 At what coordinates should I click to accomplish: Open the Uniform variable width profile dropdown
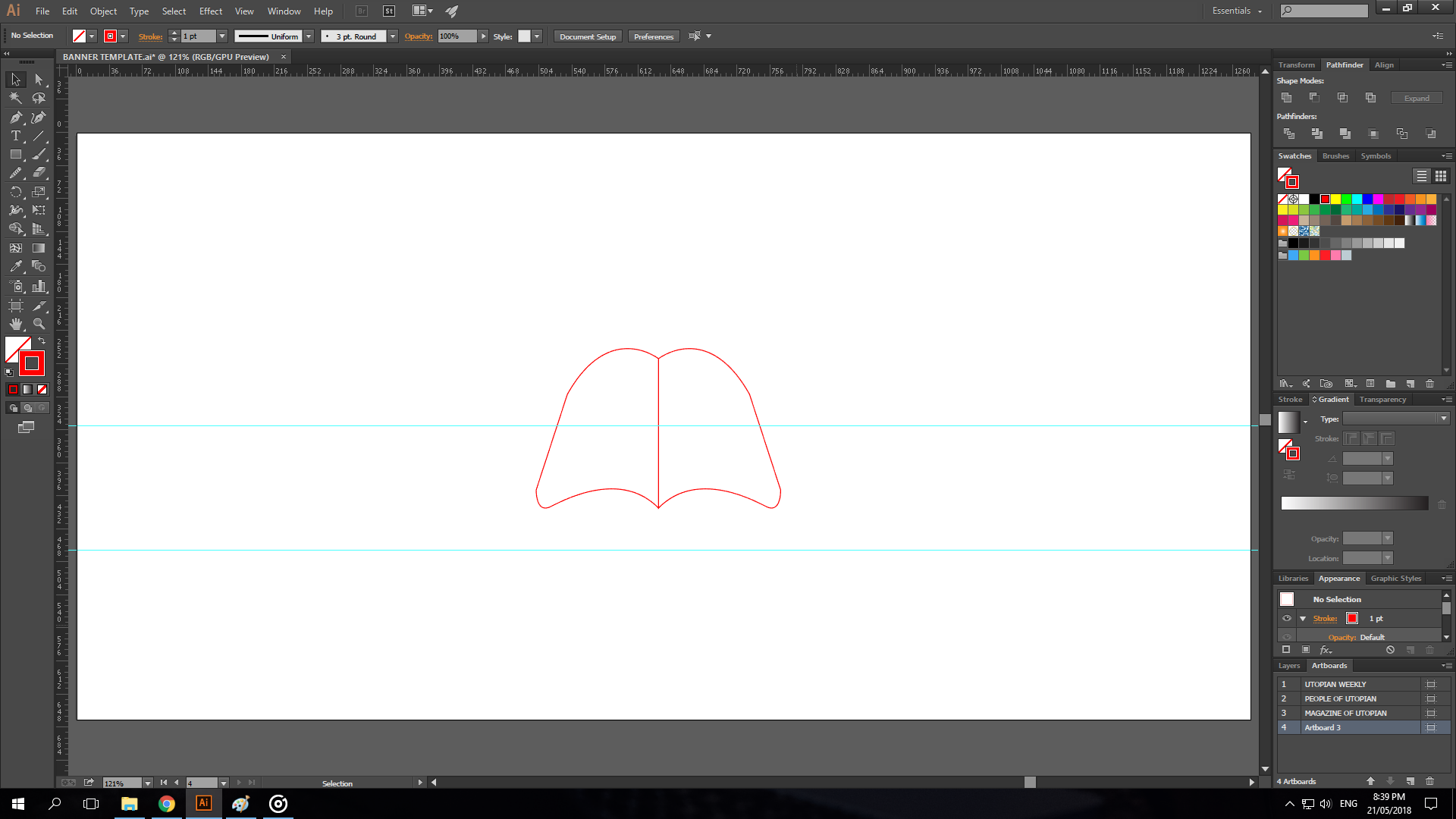[309, 36]
